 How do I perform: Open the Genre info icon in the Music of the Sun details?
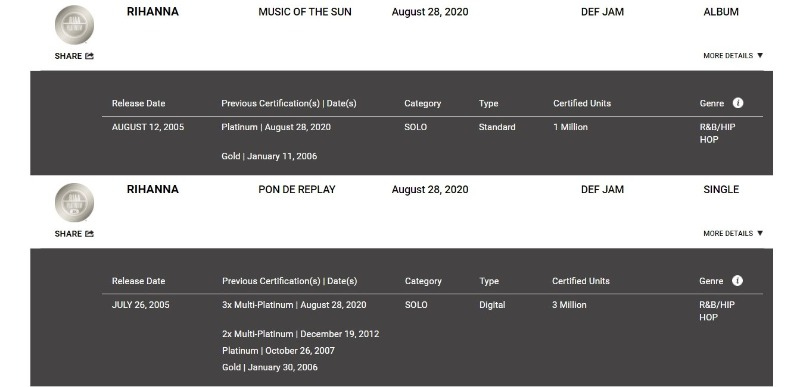[x=738, y=103]
